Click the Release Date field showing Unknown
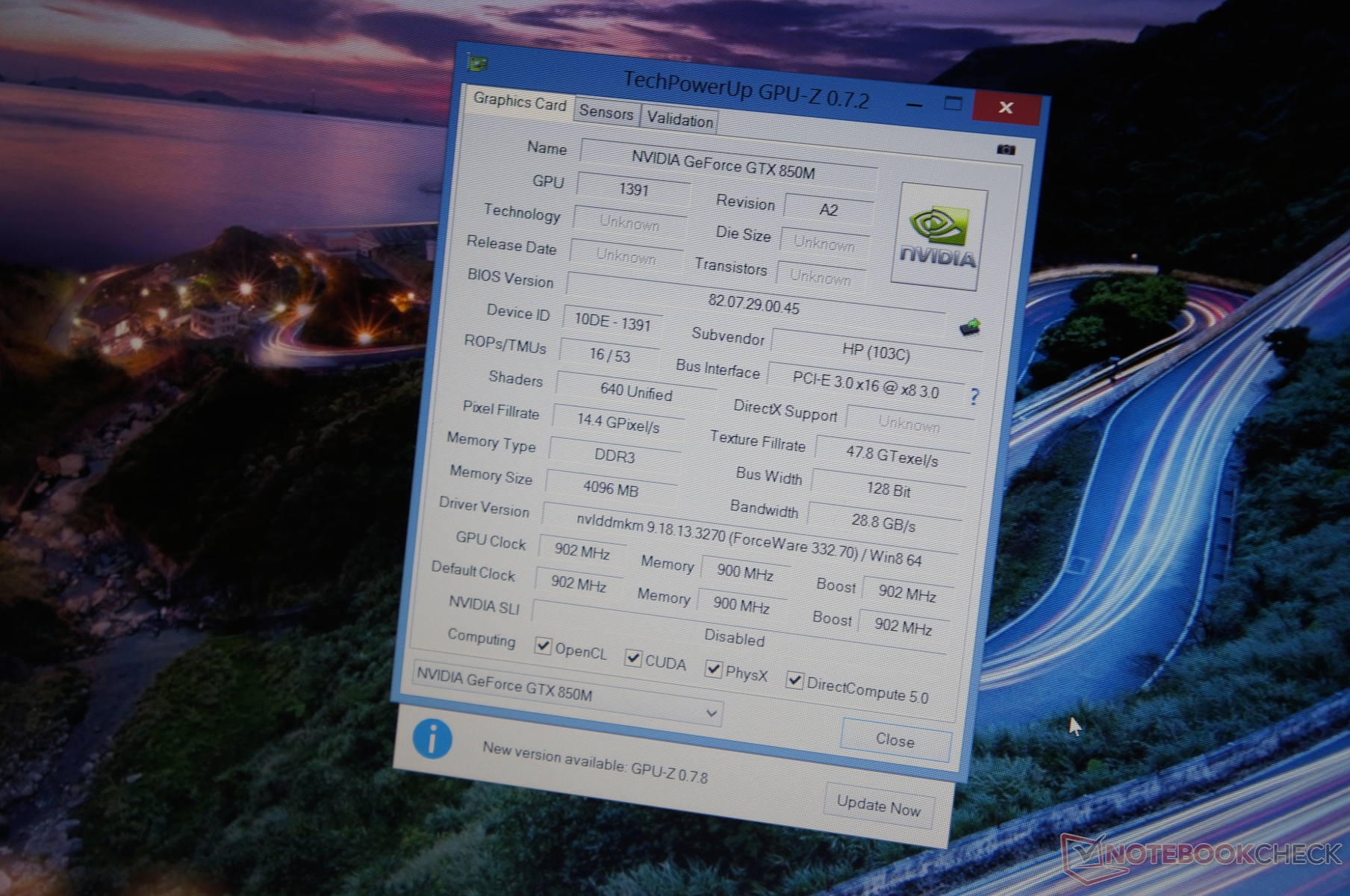Screen dimensions: 1350x896 (x=626, y=256)
